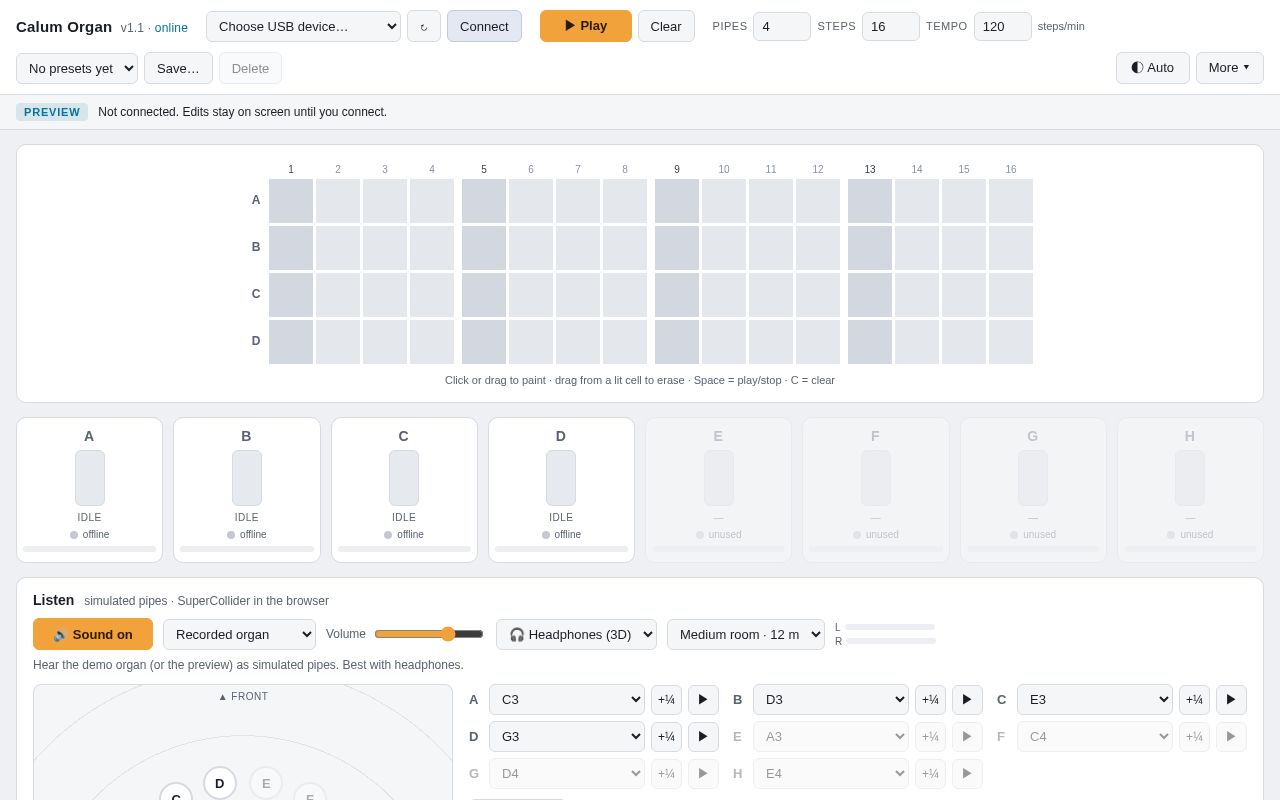This screenshot has width=1280, height=800.
Task: Raise pipe A by quarter tone
Action: point(666,700)
